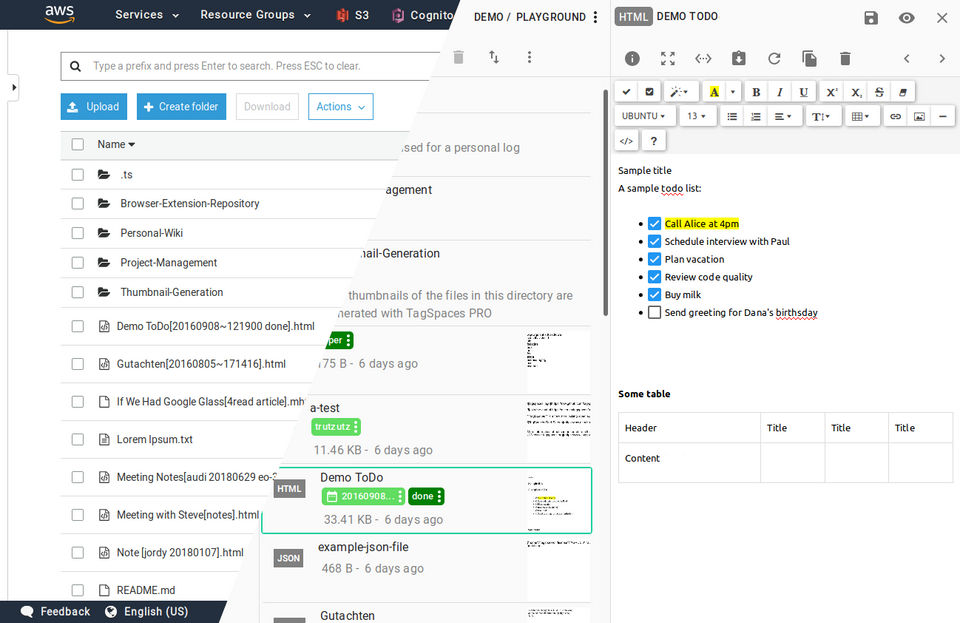Switch to HTML code view

click(x=626, y=141)
